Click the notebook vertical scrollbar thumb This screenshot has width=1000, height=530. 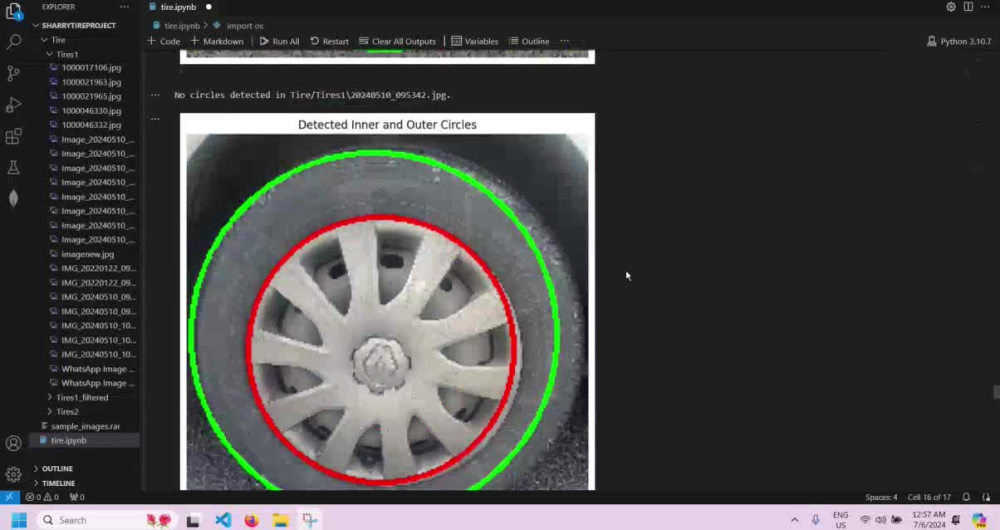[x=996, y=392]
